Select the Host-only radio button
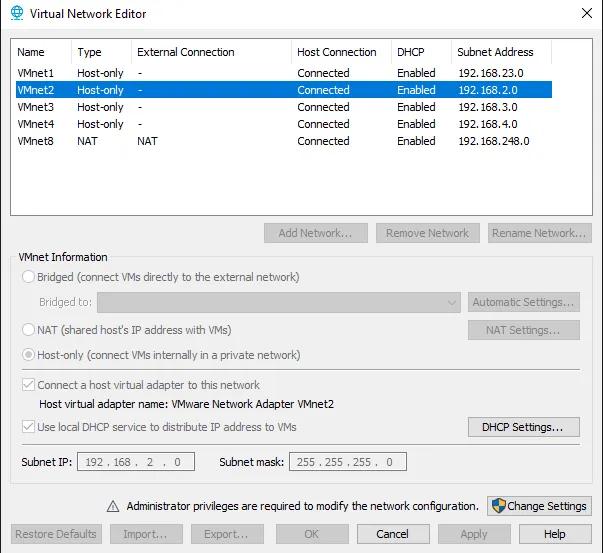The image size is (603, 553). 28,355
